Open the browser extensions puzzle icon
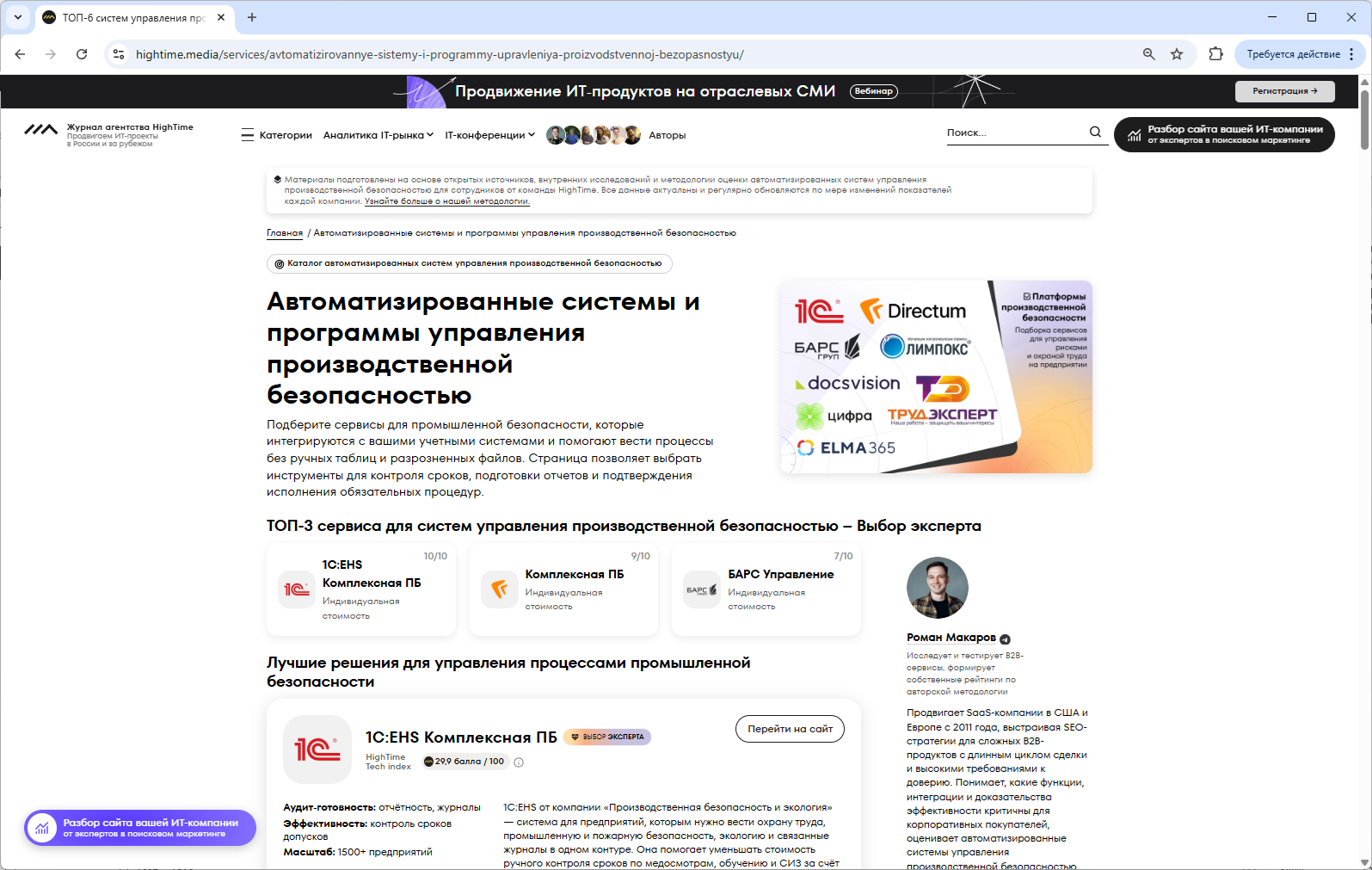This screenshot has width=1372, height=870. [1215, 54]
